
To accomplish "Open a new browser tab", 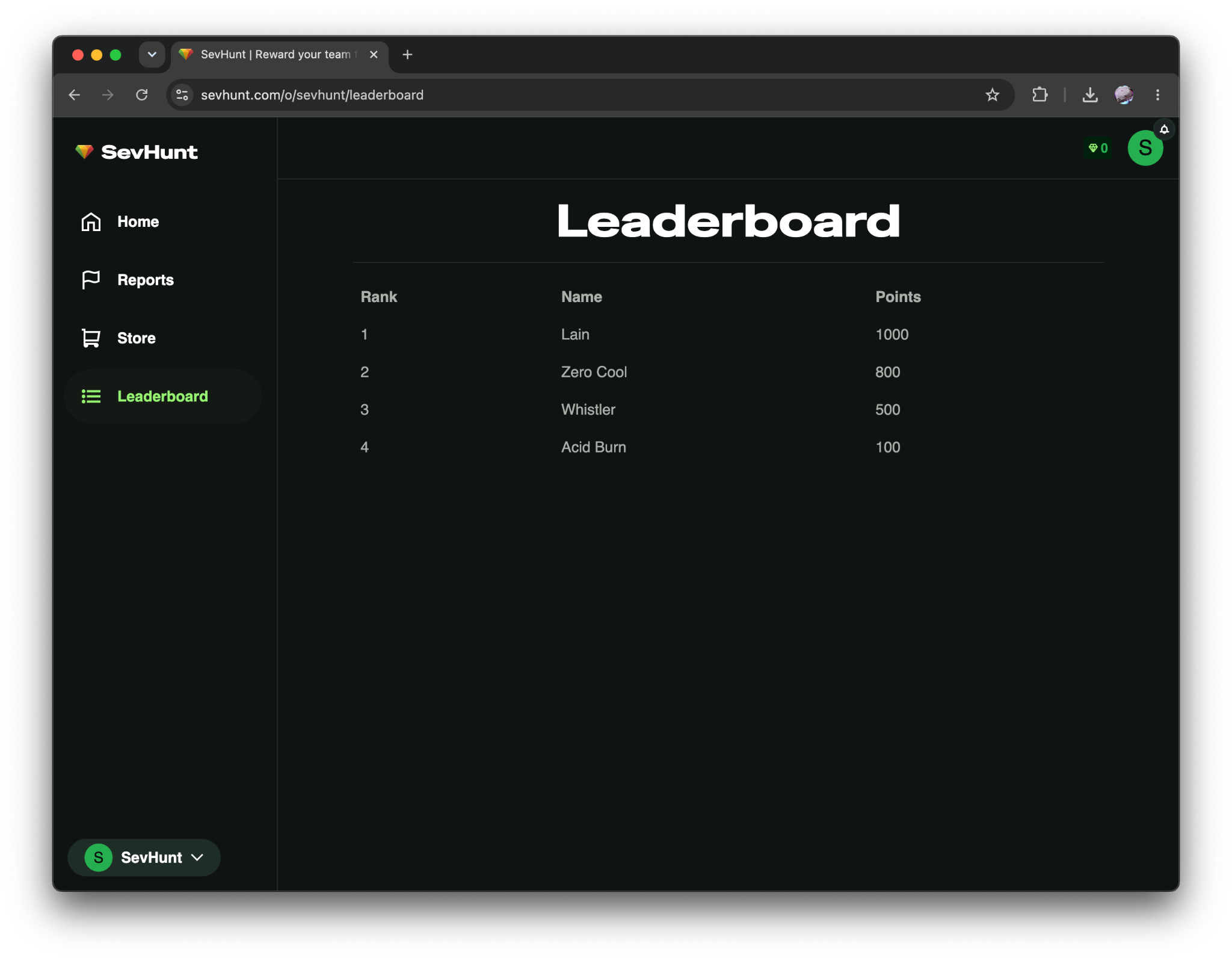I will point(407,55).
